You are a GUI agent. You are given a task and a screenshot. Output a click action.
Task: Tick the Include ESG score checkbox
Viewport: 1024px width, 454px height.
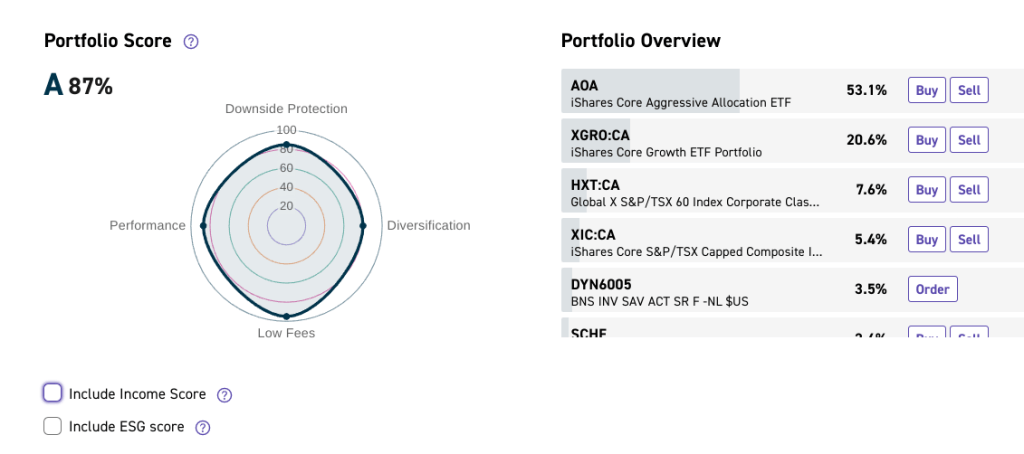(53, 427)
